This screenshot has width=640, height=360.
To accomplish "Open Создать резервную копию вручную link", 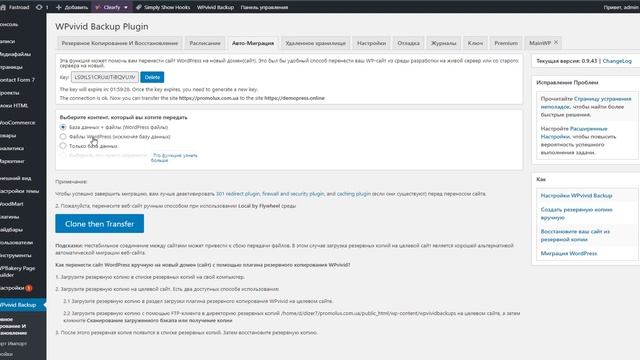I will [x=576, y=213].
